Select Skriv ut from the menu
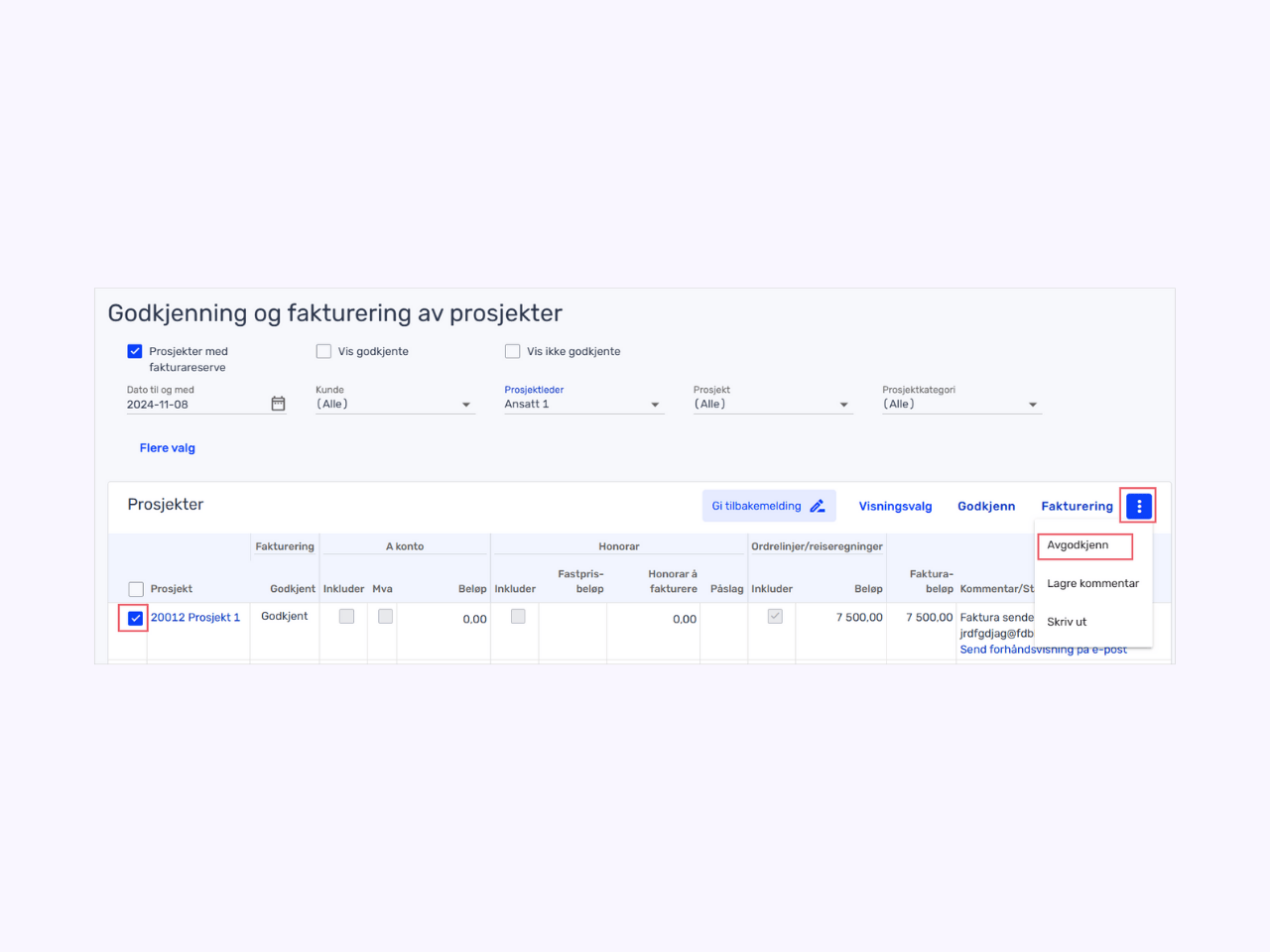The height and width of the screenshot is (952, 1270). pos(1067,622)
